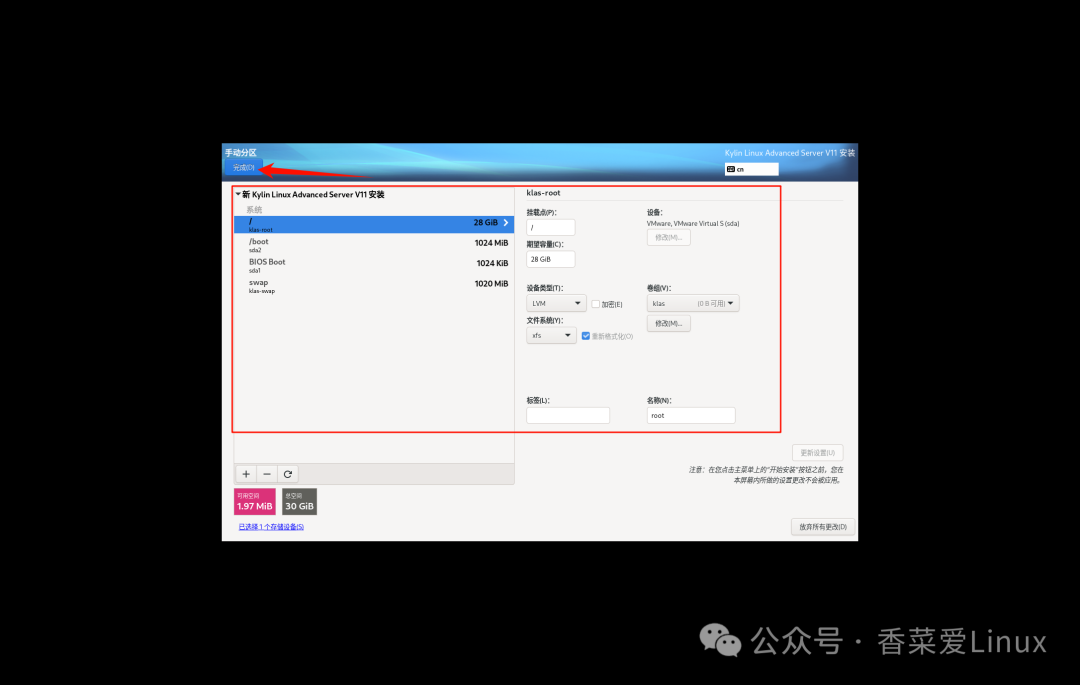The height and width of the screenshot is (685, 1080).
Task: Click the 标签 label input field
Action: click(x=568, y=415)
